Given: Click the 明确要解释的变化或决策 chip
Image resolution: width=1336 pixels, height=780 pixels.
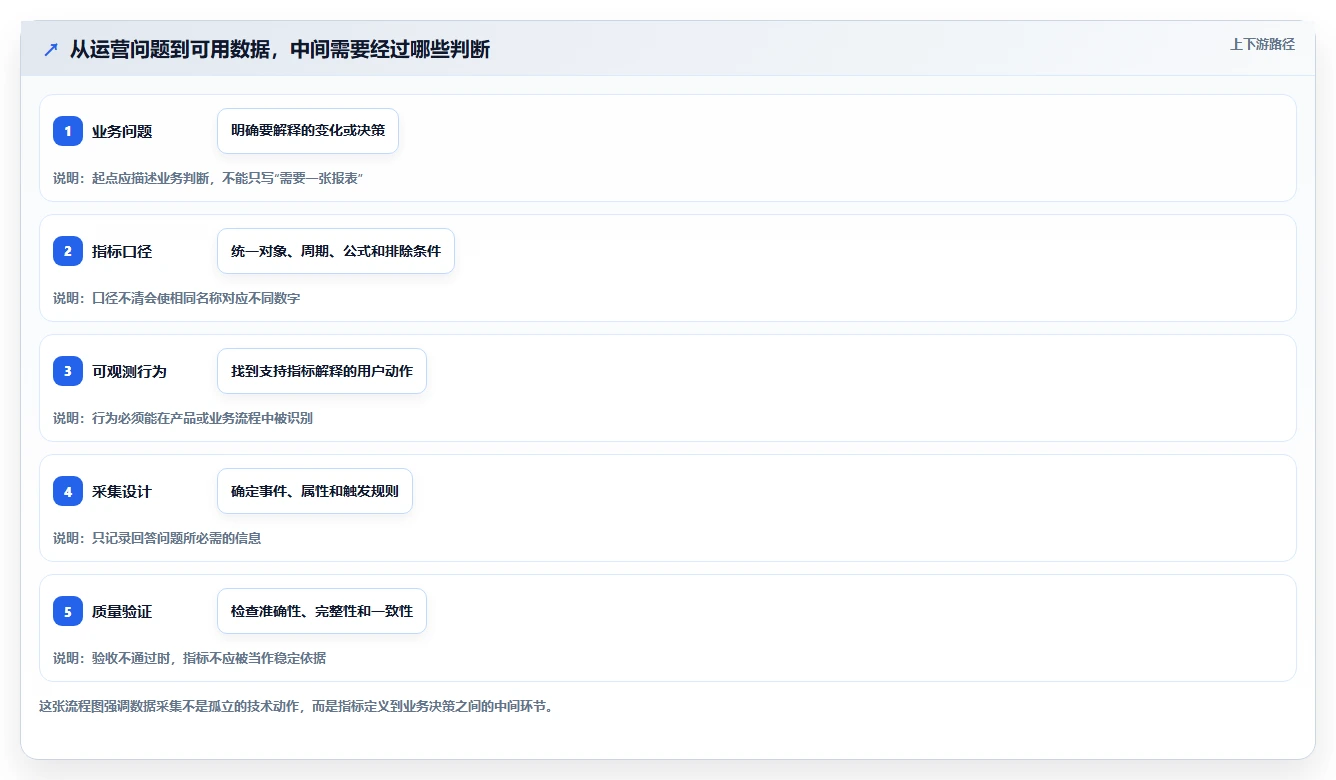Looking at the screenshot, I should point(308,131).
